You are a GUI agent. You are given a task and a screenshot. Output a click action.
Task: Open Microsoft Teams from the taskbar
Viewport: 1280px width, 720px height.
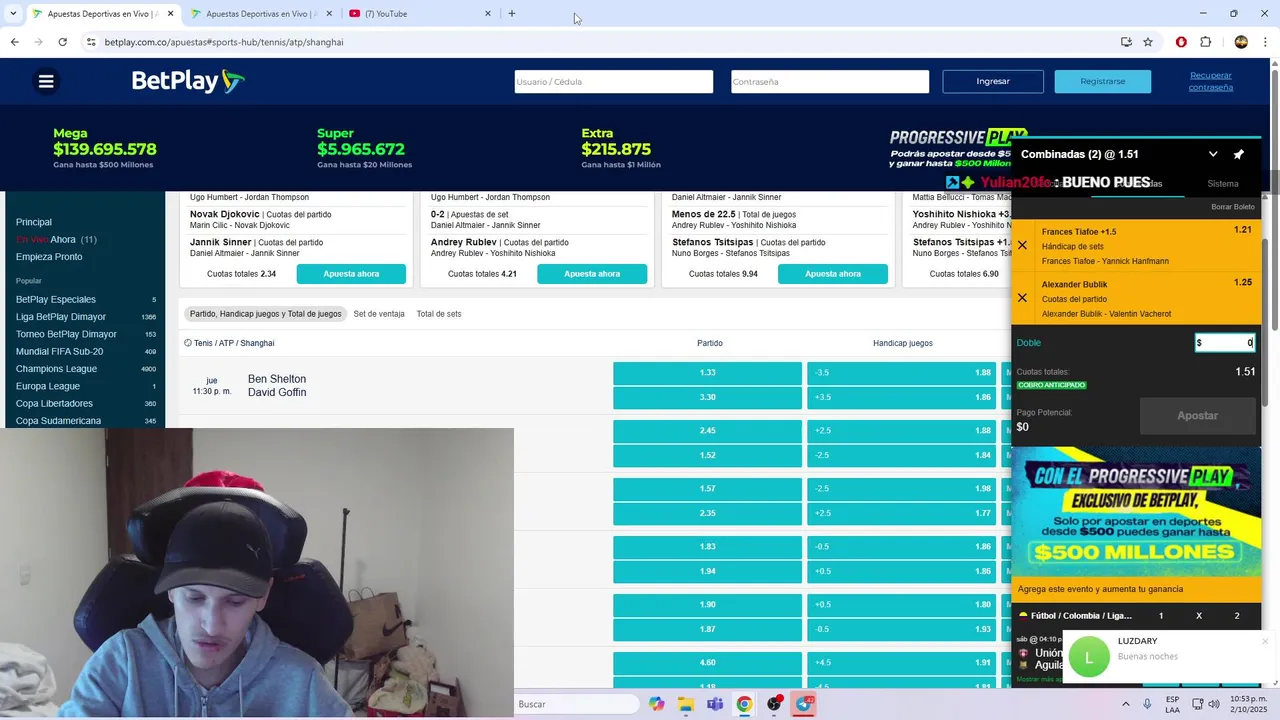715,704
